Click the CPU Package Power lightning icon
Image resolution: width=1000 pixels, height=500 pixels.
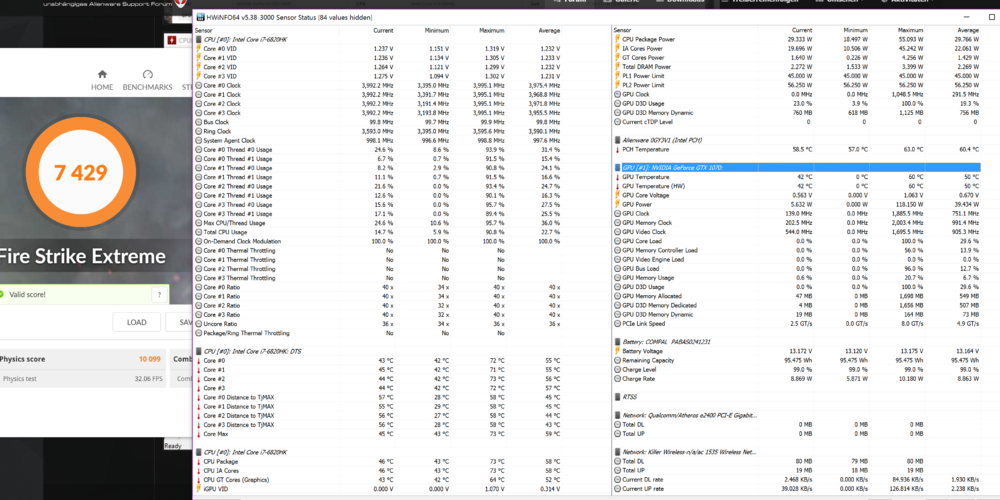616,39
